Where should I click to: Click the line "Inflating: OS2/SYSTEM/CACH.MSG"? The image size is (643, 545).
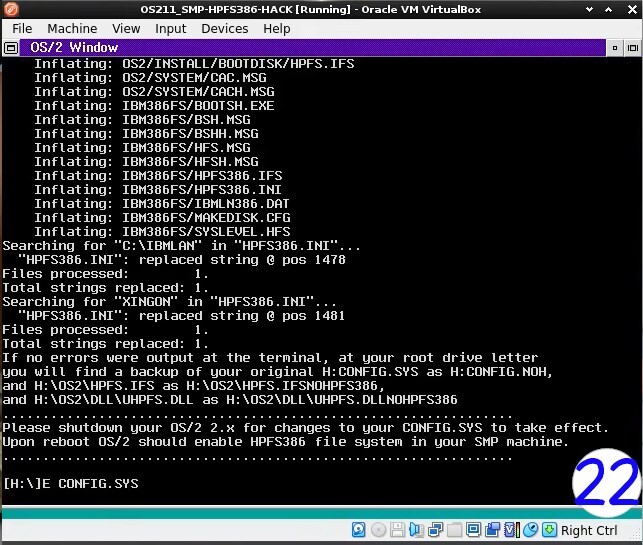tap(155, 91)
